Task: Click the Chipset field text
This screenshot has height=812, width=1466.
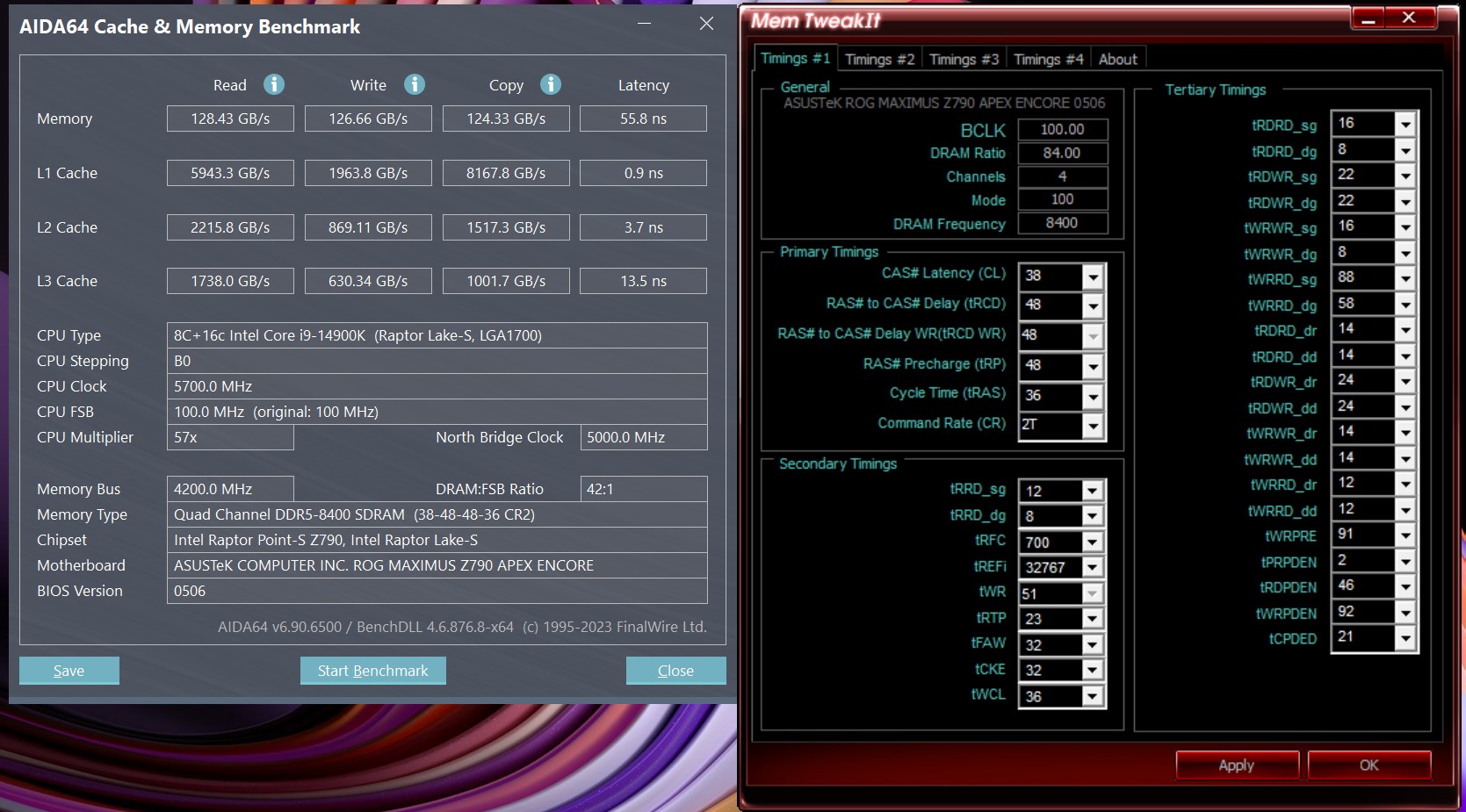Action: coord(437,540)
